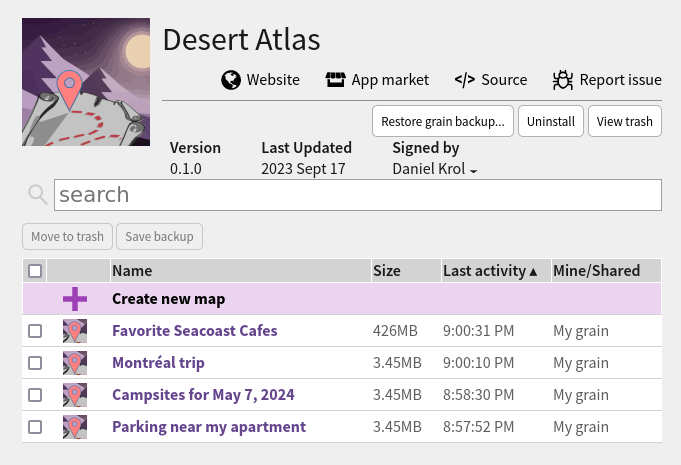Click the Favorite Seacoast Cafes map pin icon

pyautogui.click(x=75, y=331)
